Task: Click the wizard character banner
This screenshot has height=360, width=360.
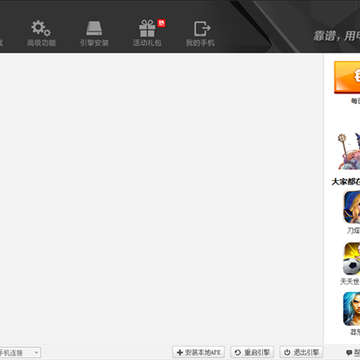Action: [x=348, y=151]
